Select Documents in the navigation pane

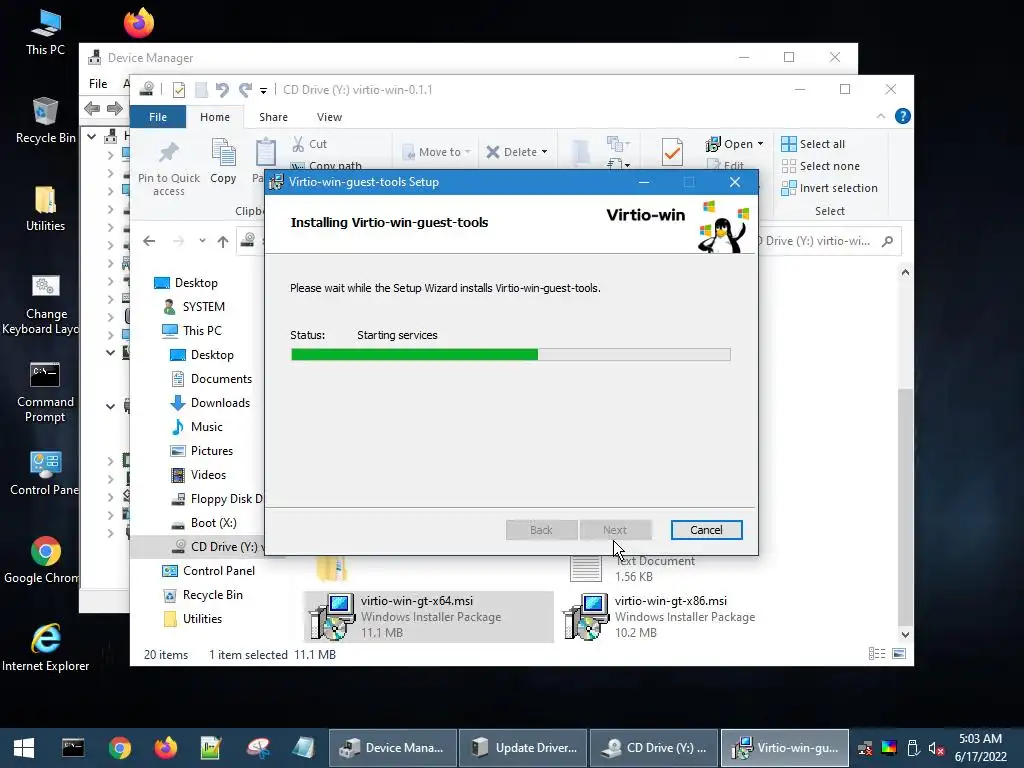click(x=212, y=379)
